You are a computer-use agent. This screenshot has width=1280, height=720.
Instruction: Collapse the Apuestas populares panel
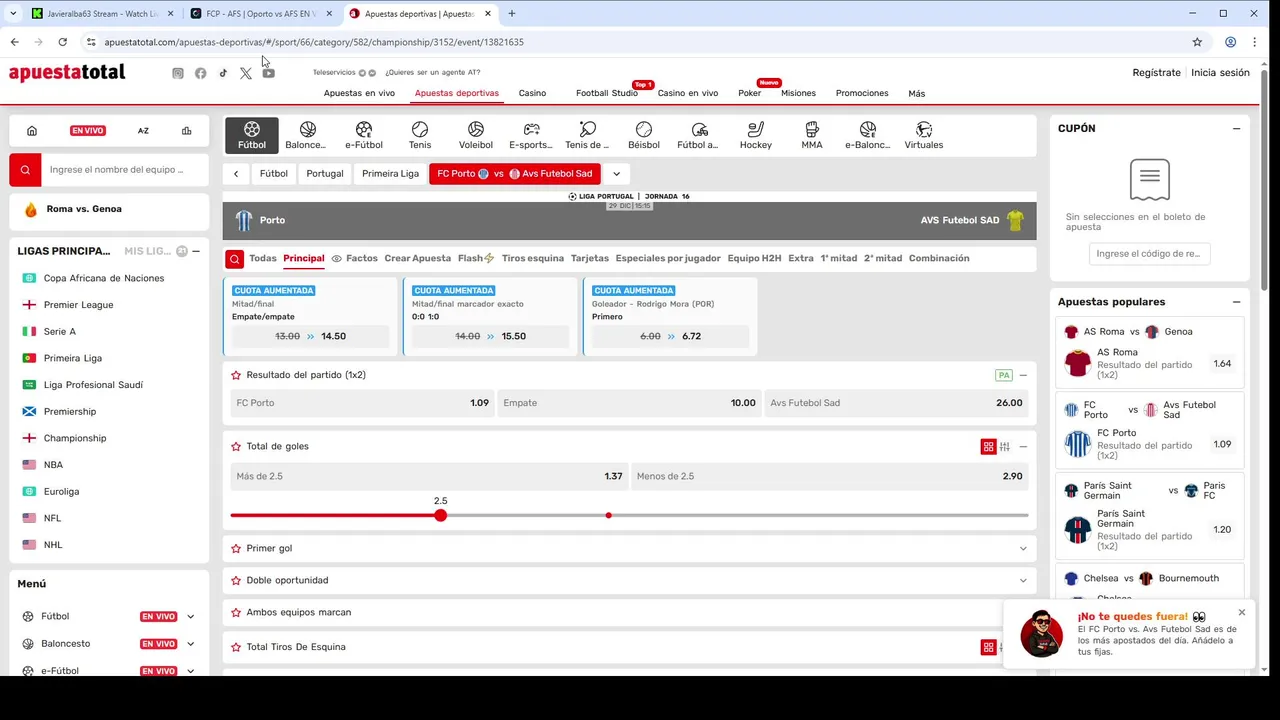point(1236,302)
